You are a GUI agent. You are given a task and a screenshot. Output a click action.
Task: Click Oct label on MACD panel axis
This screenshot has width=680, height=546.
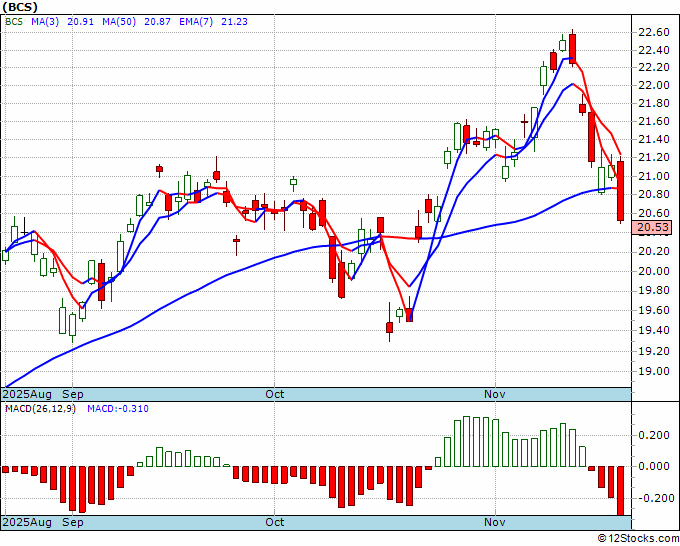pyautogui.click(x=275, y=522)
